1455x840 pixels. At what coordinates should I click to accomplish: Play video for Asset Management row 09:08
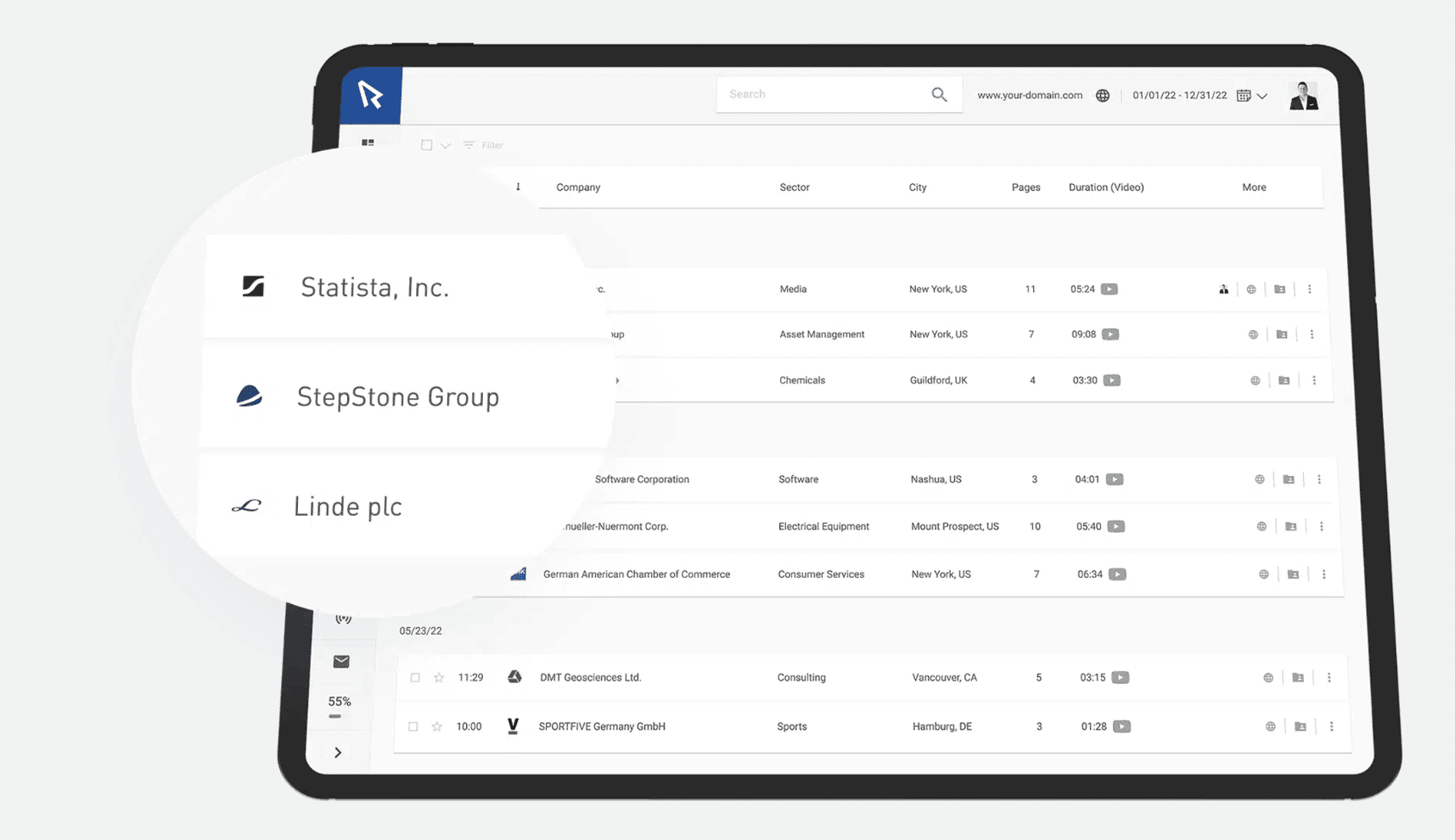click(x=1110, y=334)
